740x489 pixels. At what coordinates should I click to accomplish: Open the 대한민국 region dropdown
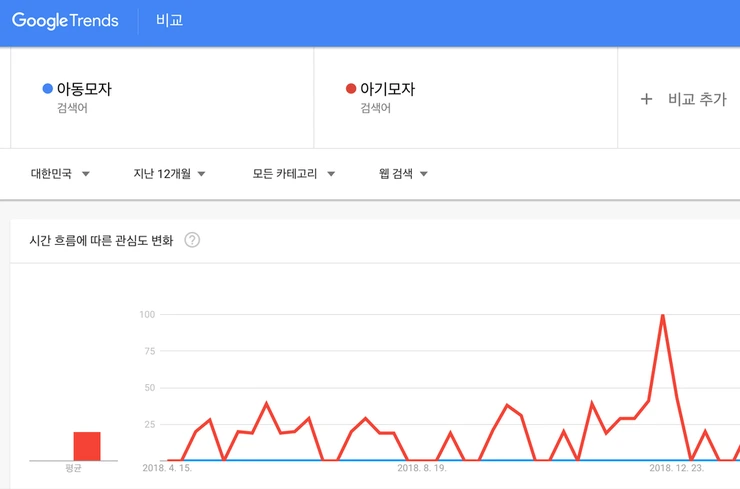click(60, 174)
